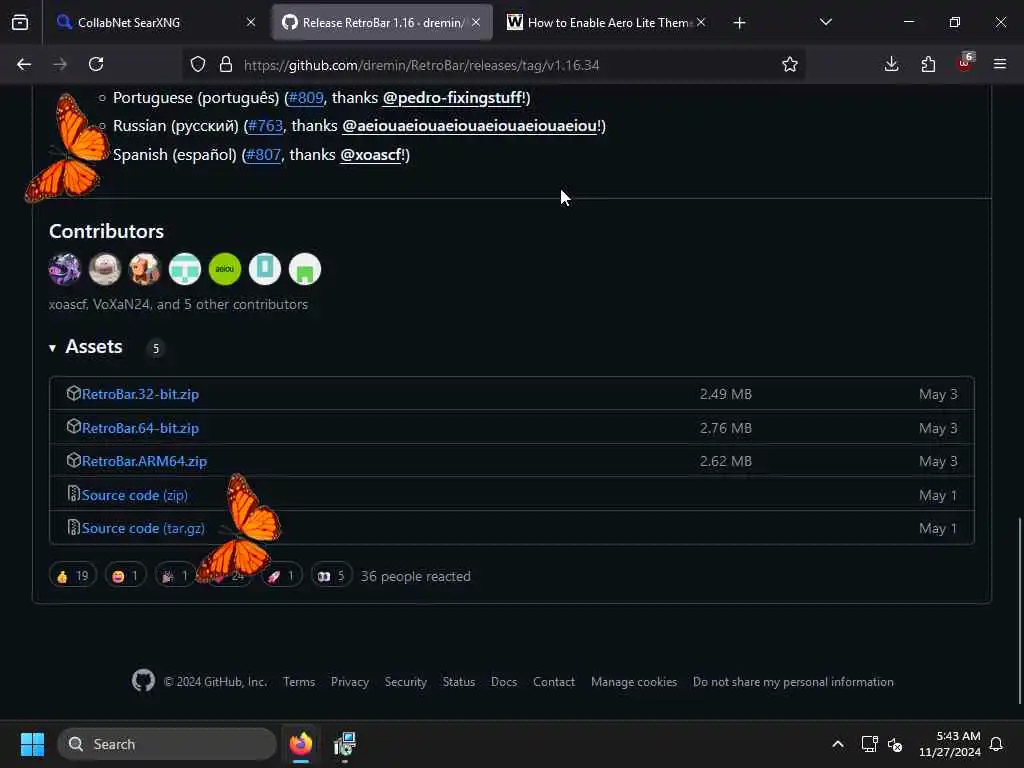Open green identicon contributor avatar

click(x=305, y=269)
